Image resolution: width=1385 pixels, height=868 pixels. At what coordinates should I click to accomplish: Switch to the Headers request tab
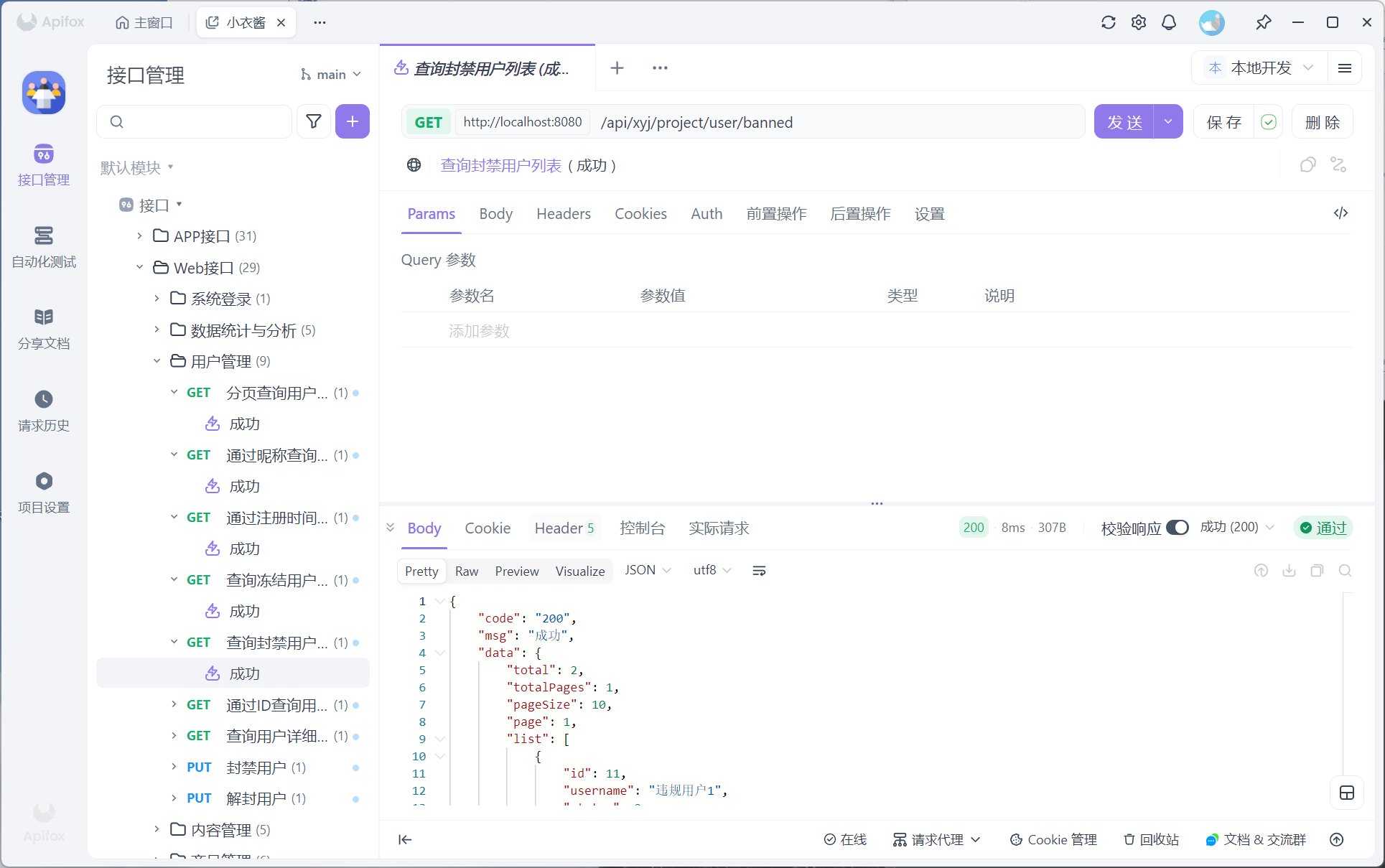point(563,214)
